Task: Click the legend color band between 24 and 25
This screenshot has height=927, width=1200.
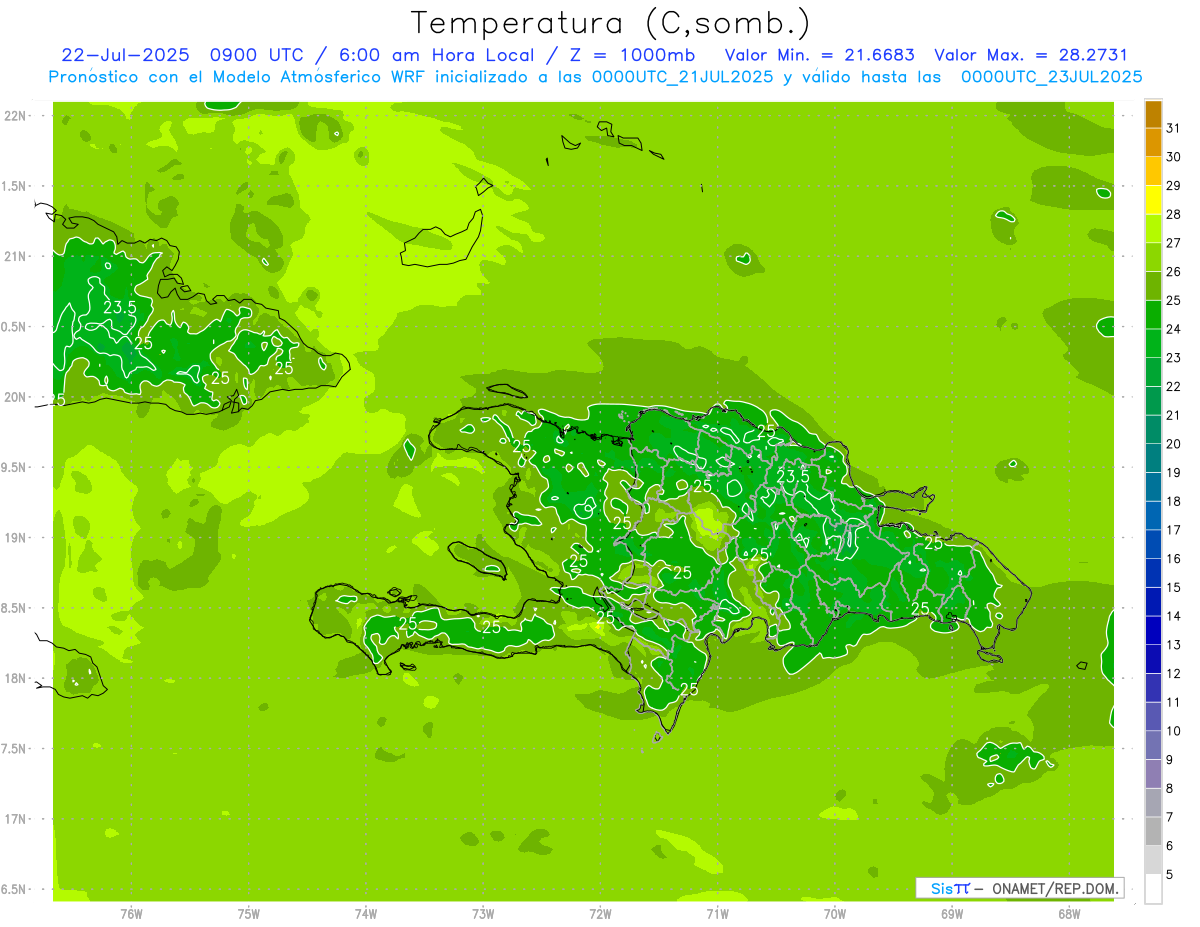Action: (x=1153, y=315)
